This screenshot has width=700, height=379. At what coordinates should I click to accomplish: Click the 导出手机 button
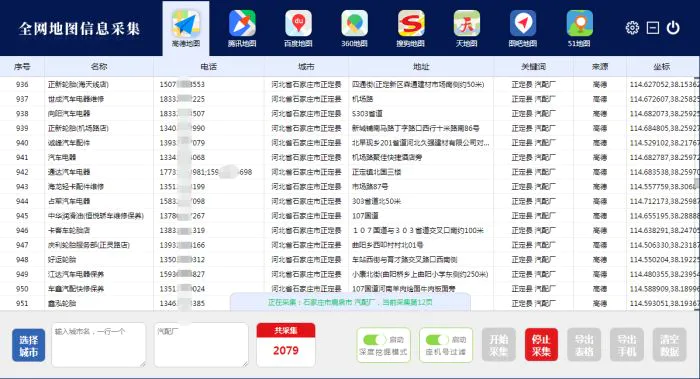tap(627, 345)
